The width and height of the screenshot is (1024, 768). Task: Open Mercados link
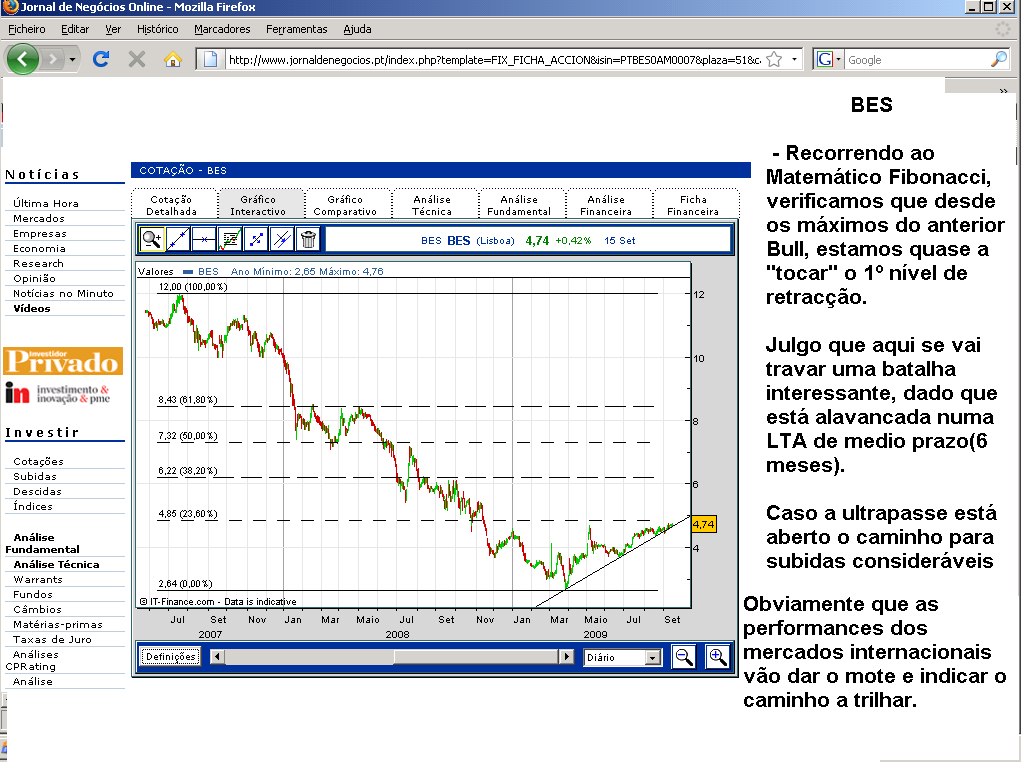[39, 218]
